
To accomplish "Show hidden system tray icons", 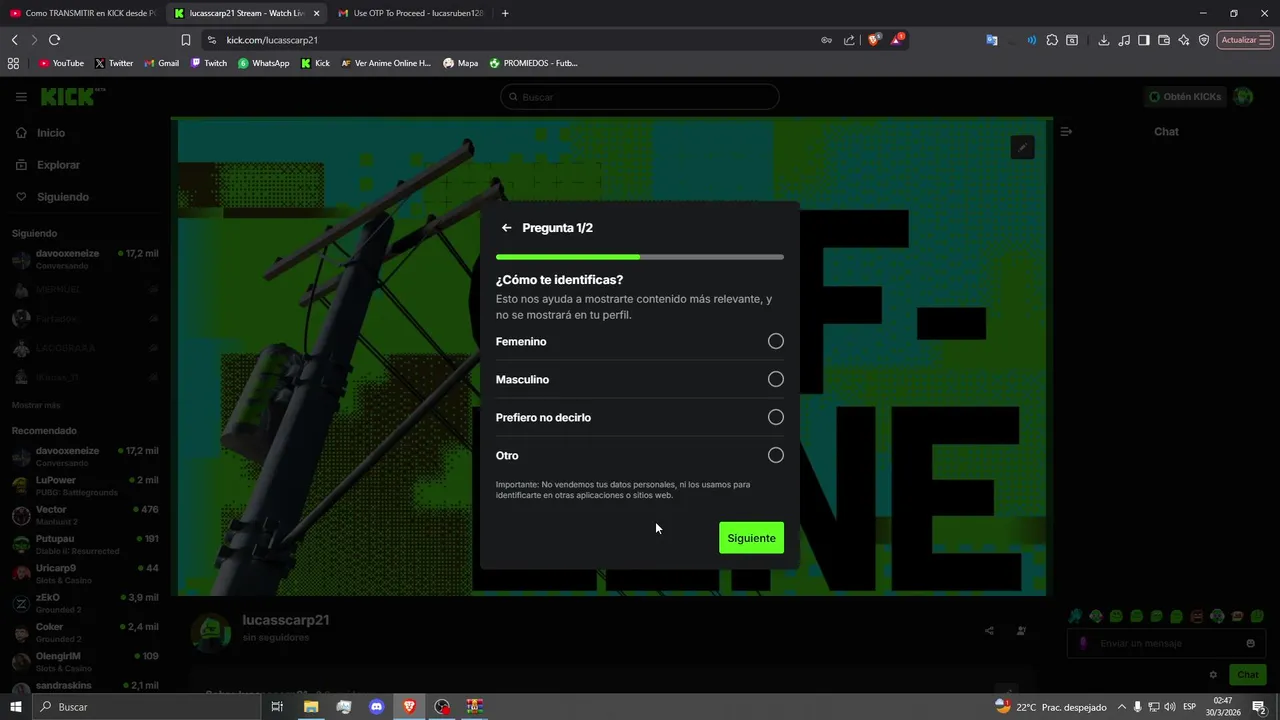I will click(x=1121, y=707).
